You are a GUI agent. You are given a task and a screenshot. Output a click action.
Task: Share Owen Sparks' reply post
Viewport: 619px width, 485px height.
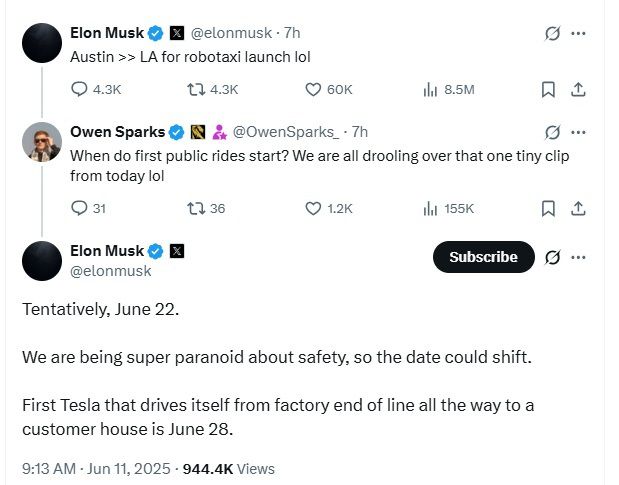point(577,208)
